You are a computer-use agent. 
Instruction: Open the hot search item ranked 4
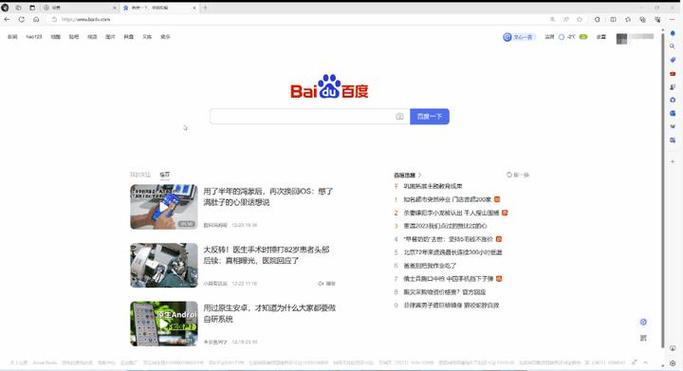pos(448,239)
